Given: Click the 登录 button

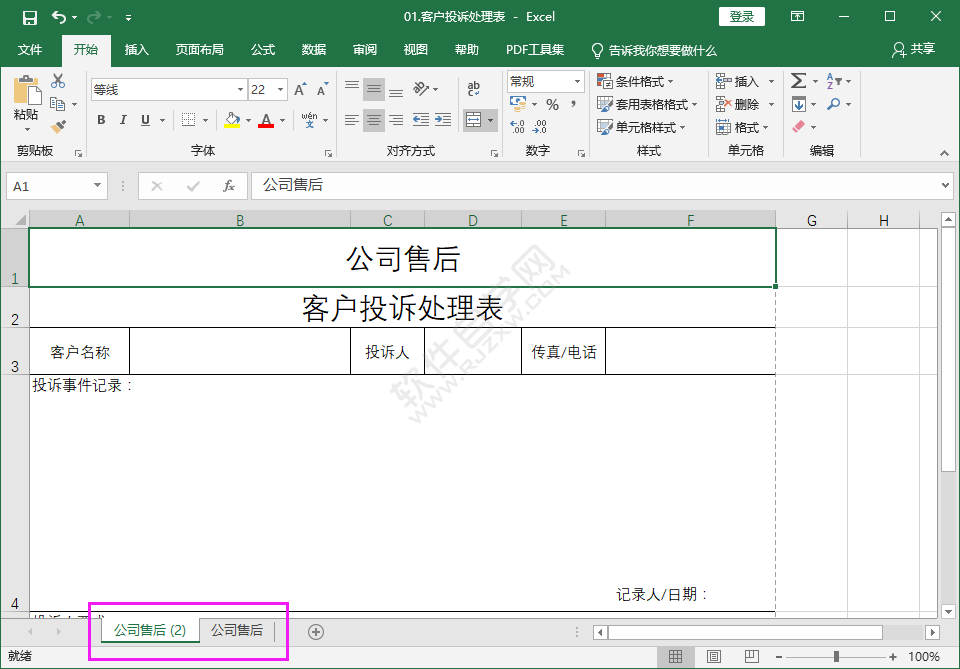Looking at the screenshot, I should click(x=741, y=16).
